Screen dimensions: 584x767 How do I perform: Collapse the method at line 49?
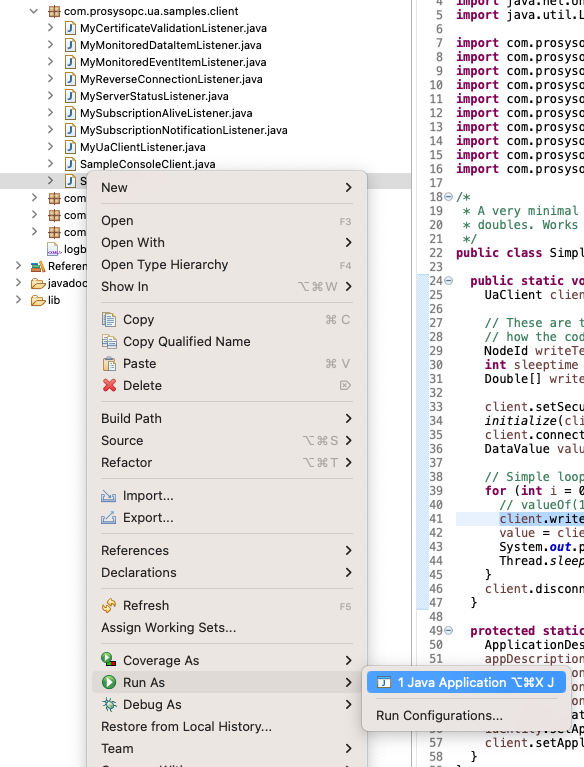(449, 631)
